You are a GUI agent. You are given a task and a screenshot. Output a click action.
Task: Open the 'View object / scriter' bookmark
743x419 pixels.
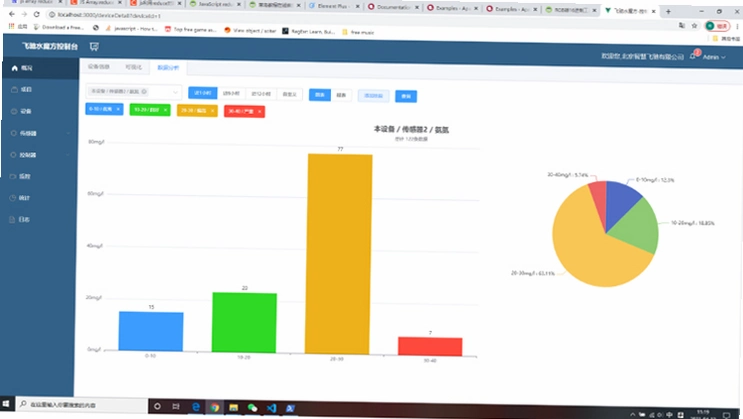[250, 30]
